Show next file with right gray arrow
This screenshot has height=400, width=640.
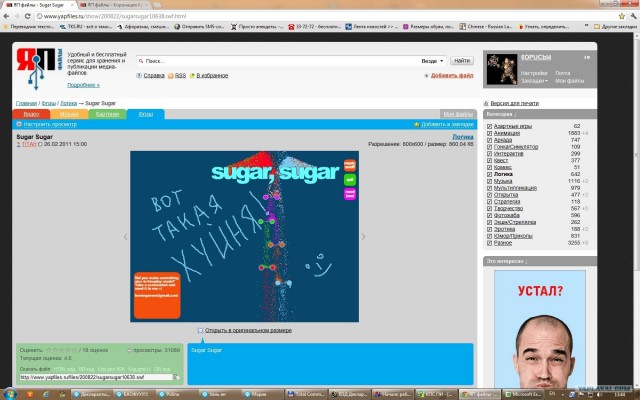(x=363, y=237)
